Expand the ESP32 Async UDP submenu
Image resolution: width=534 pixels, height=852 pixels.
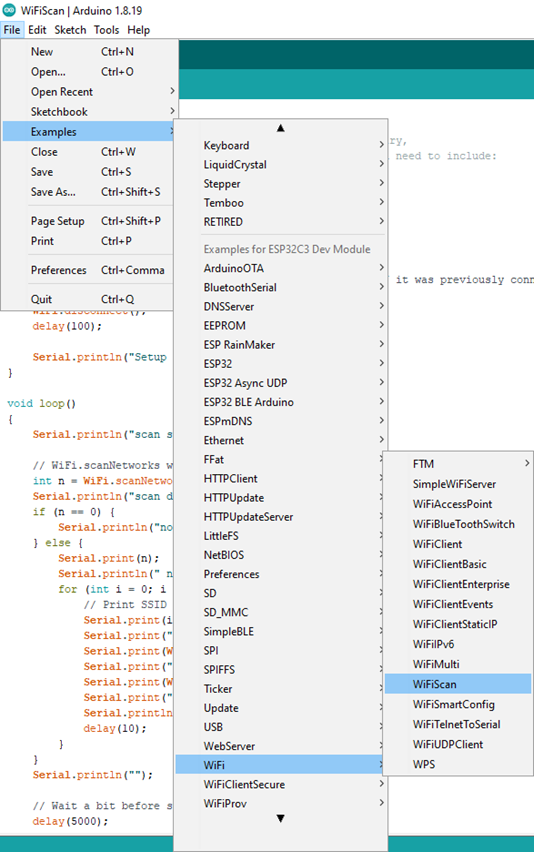[x=280, y=383]
